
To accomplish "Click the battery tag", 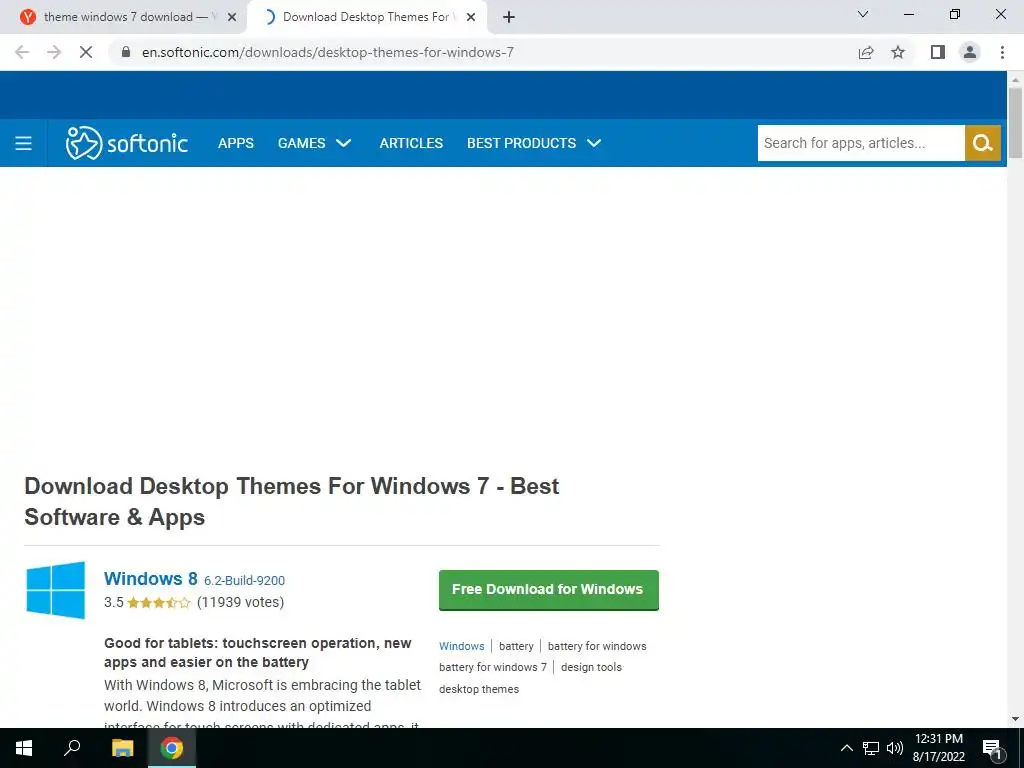I will pos(516,646).
